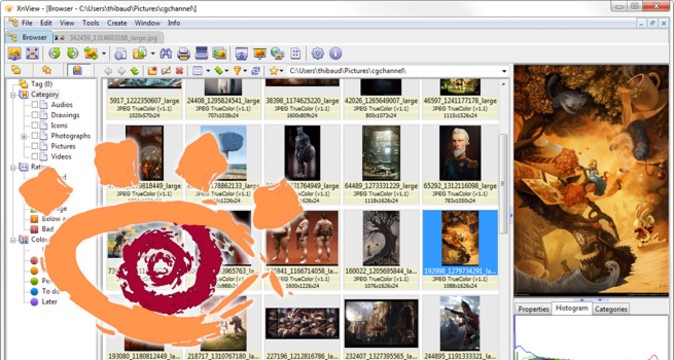Open settings via the gear icon
674x360 pixels.
pos(317,54)
